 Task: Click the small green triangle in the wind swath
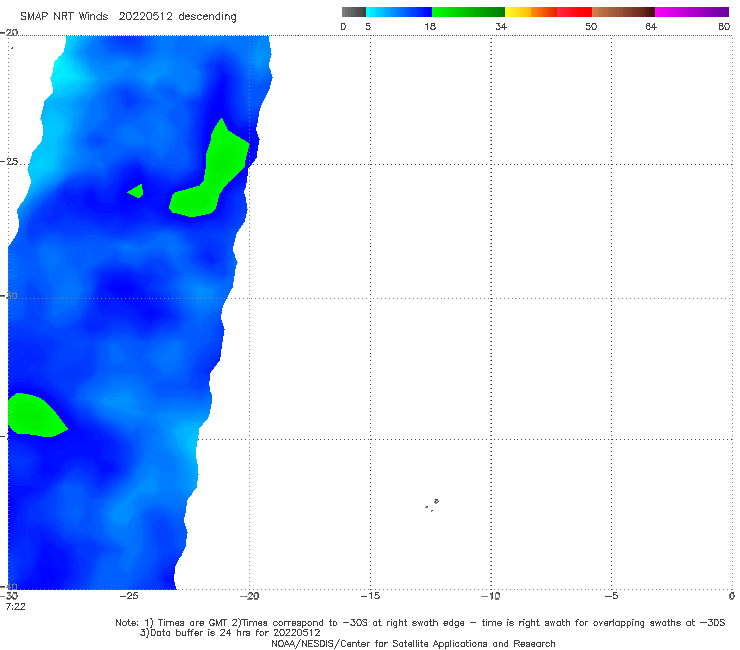tap(137, 191)
